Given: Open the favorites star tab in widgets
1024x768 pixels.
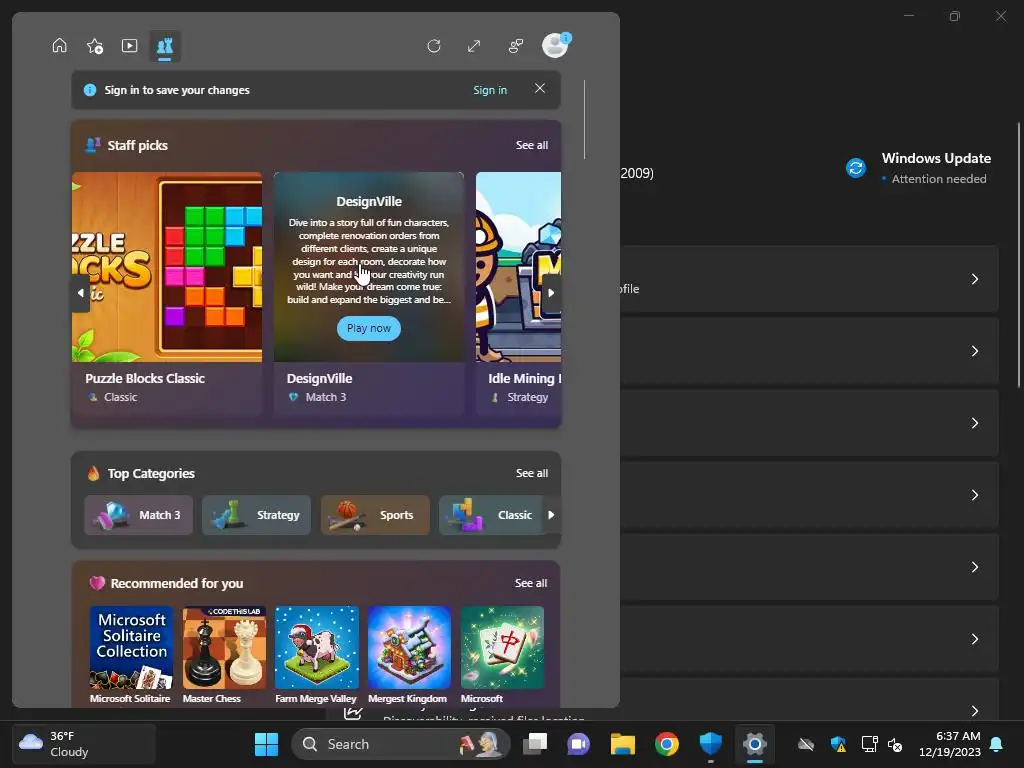Looking at the screenshot, I should point(95,46).
